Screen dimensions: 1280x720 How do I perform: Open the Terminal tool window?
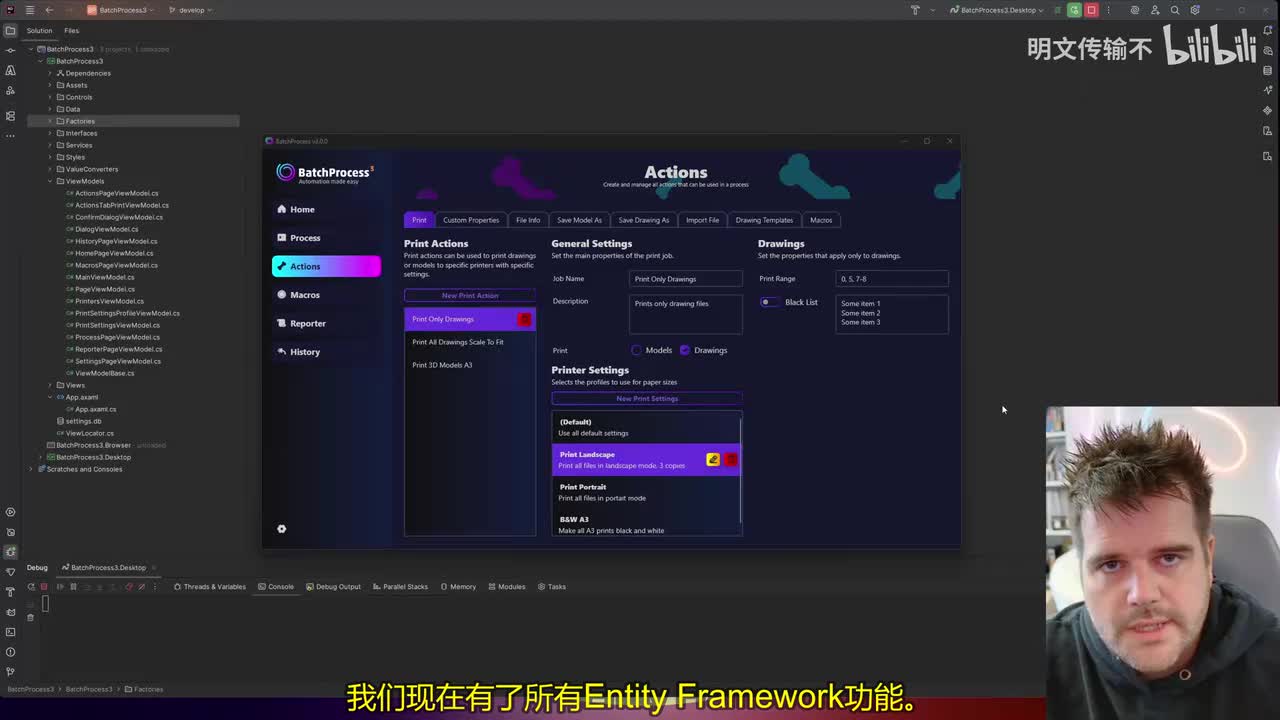tap(10, 632)
